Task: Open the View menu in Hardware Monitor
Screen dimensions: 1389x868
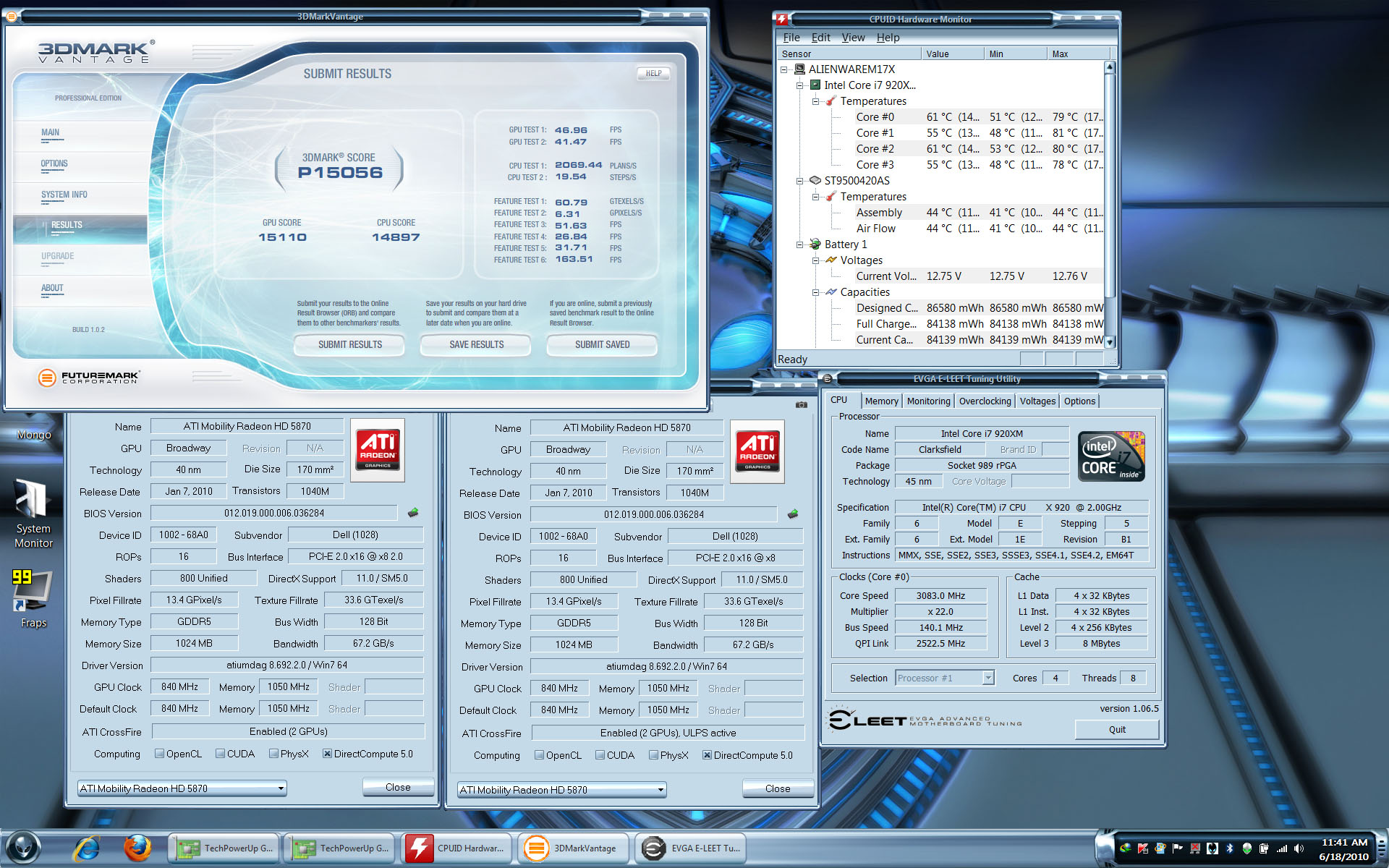Action: [853, 38]
